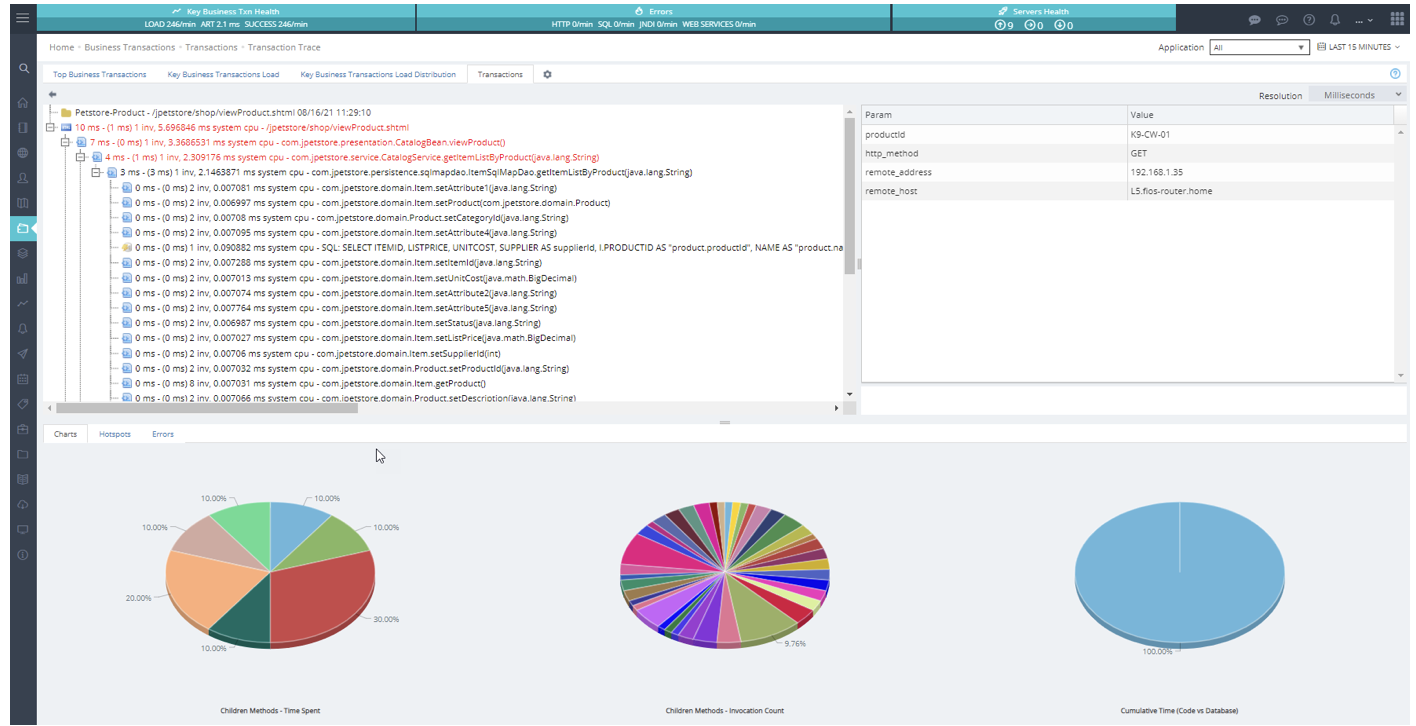Click the K9-CW-01 productId value cell

[1259, 134]
